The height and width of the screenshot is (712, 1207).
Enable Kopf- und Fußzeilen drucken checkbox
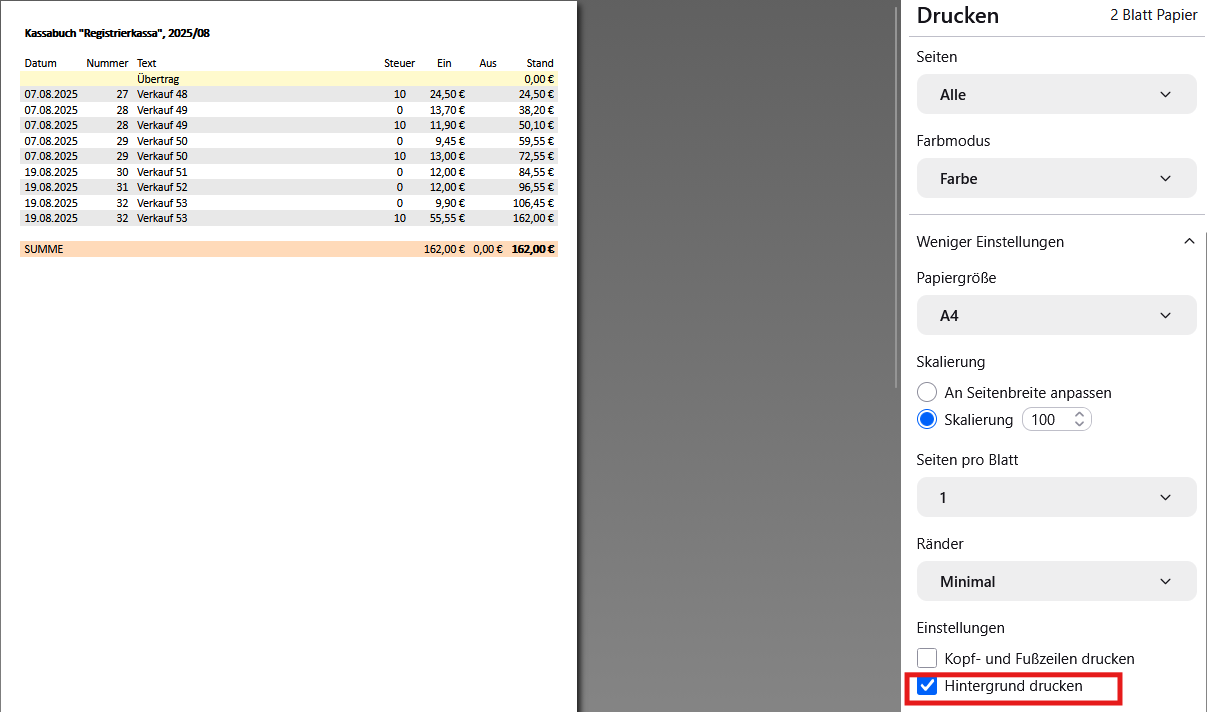tap(927, 659)
